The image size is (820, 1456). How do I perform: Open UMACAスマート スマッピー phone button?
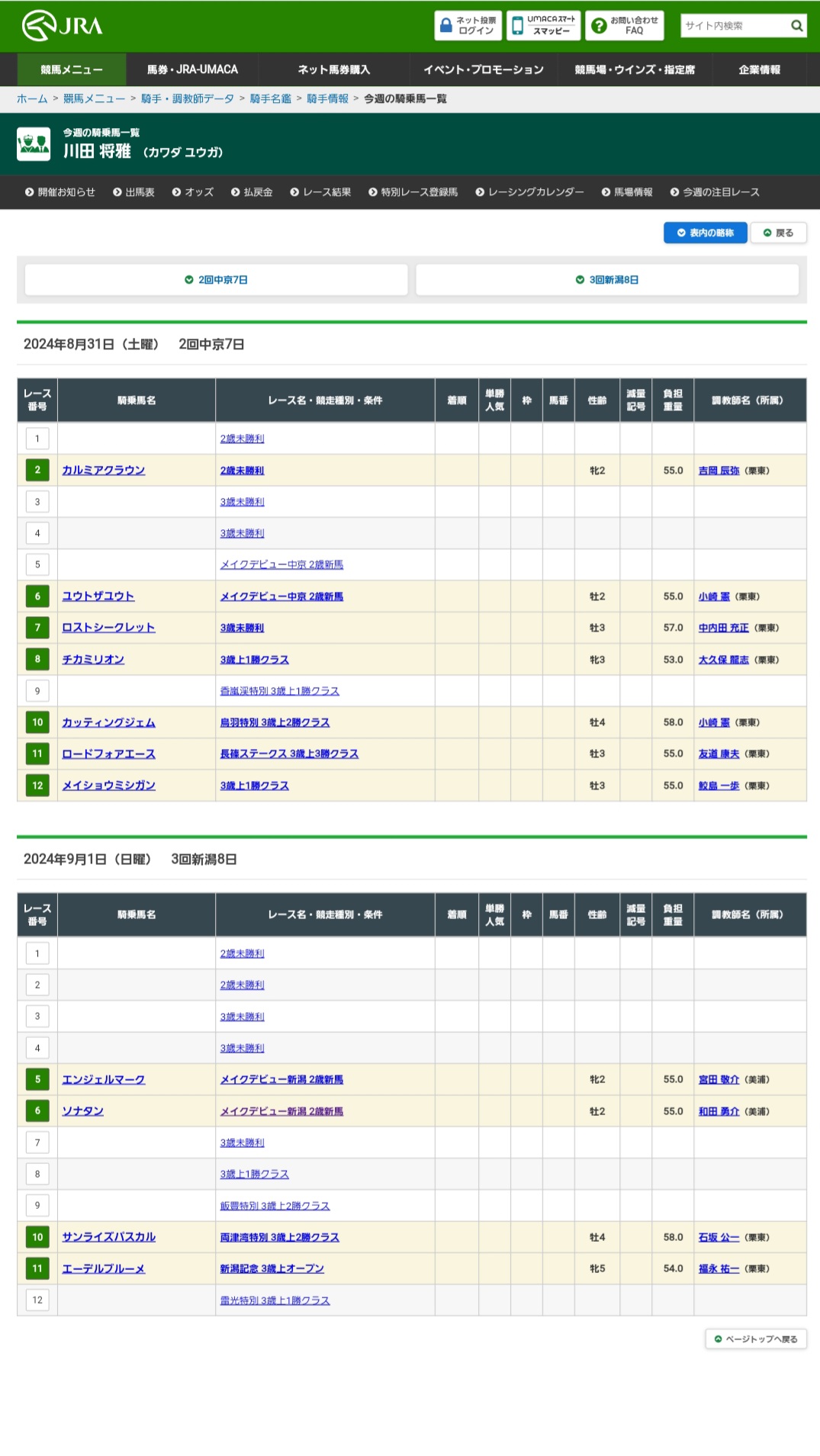point(543,26)
